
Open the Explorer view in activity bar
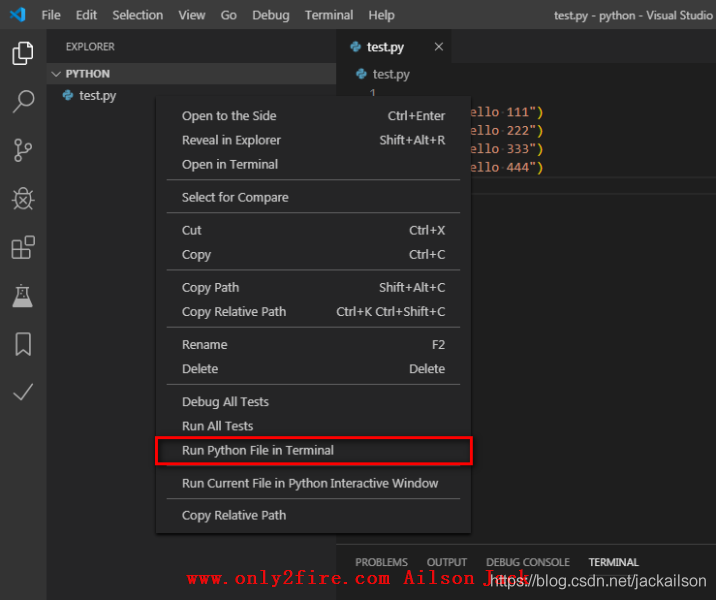pos(23,53)
